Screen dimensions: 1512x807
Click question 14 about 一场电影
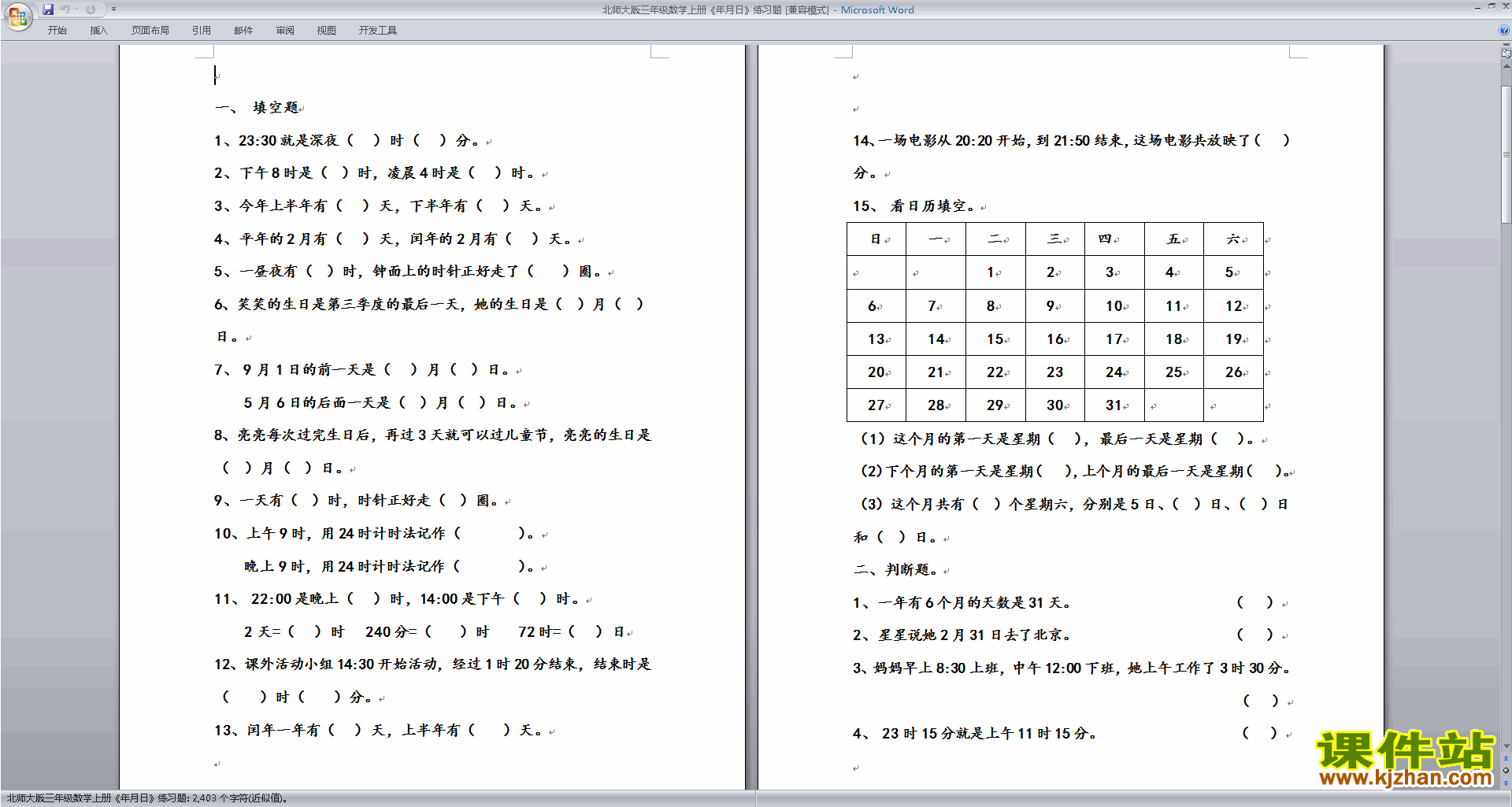1072,141
